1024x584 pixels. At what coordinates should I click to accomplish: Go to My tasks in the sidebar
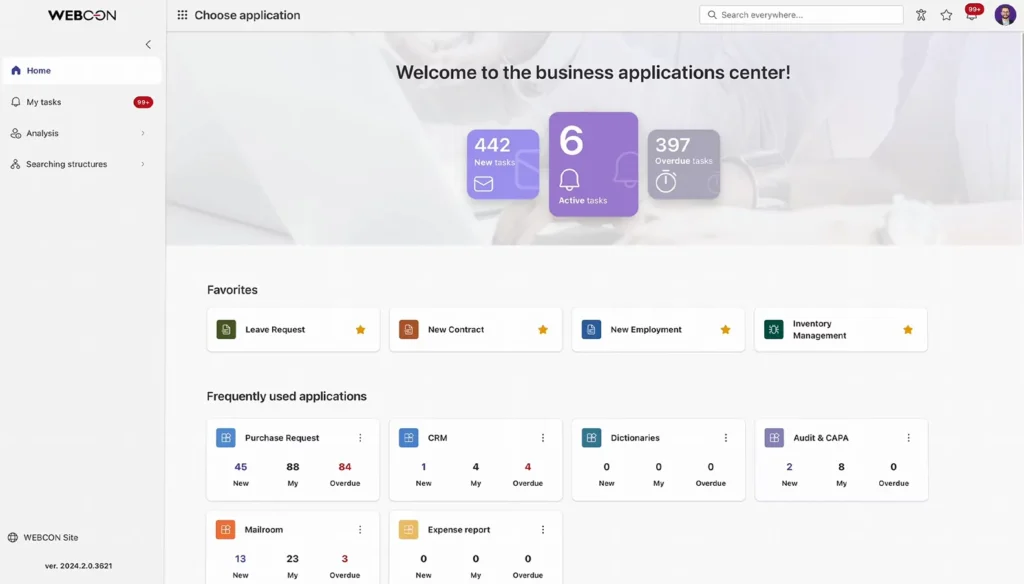(45, 101)
